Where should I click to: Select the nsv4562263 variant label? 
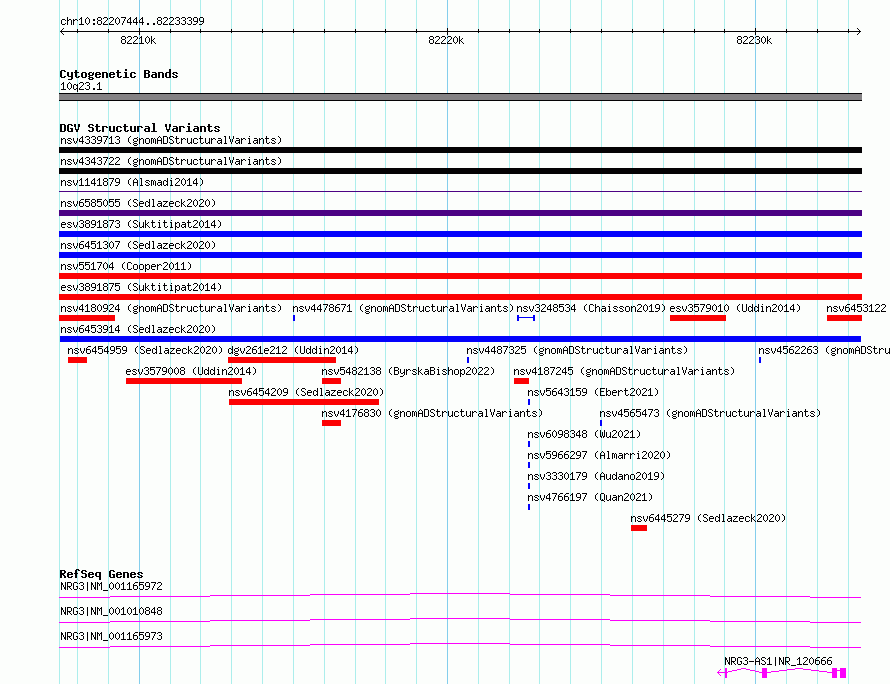824,350
